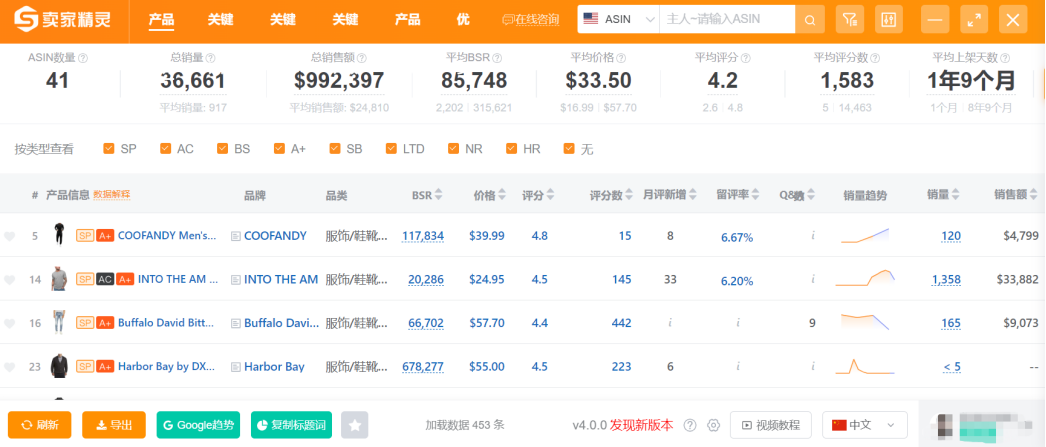Toggle the A+ type checkbox
The height and width of the screenshot is (447, 1046).
coord(279,149)
